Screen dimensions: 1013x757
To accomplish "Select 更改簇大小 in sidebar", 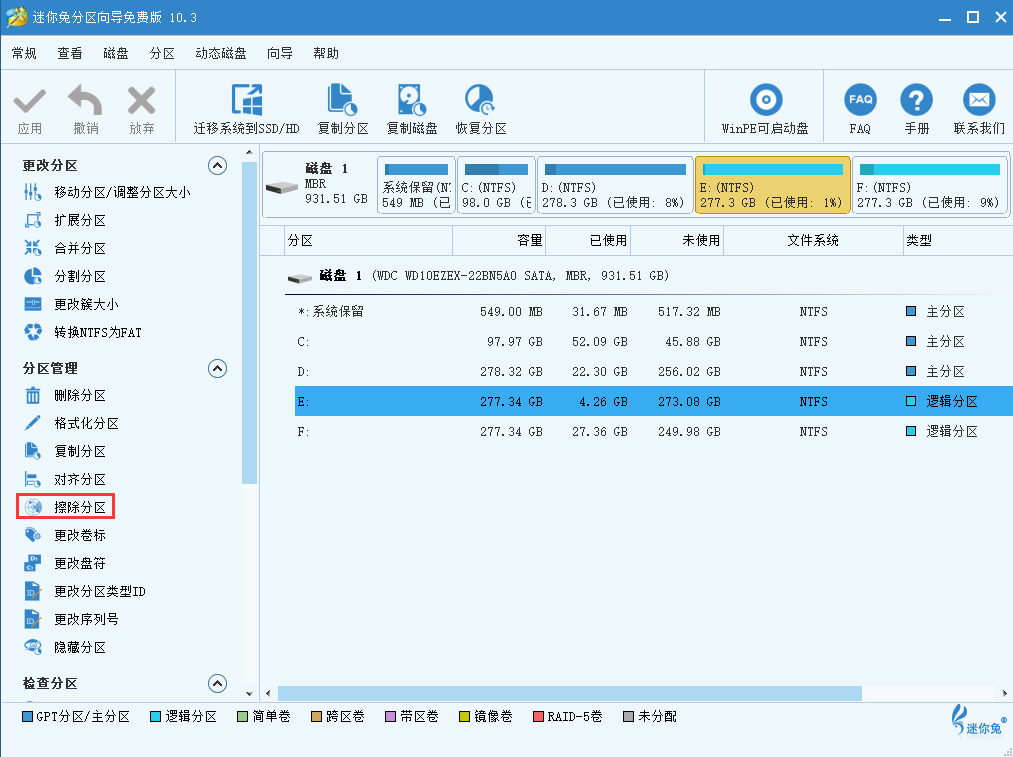I will (x=71, y=304).
